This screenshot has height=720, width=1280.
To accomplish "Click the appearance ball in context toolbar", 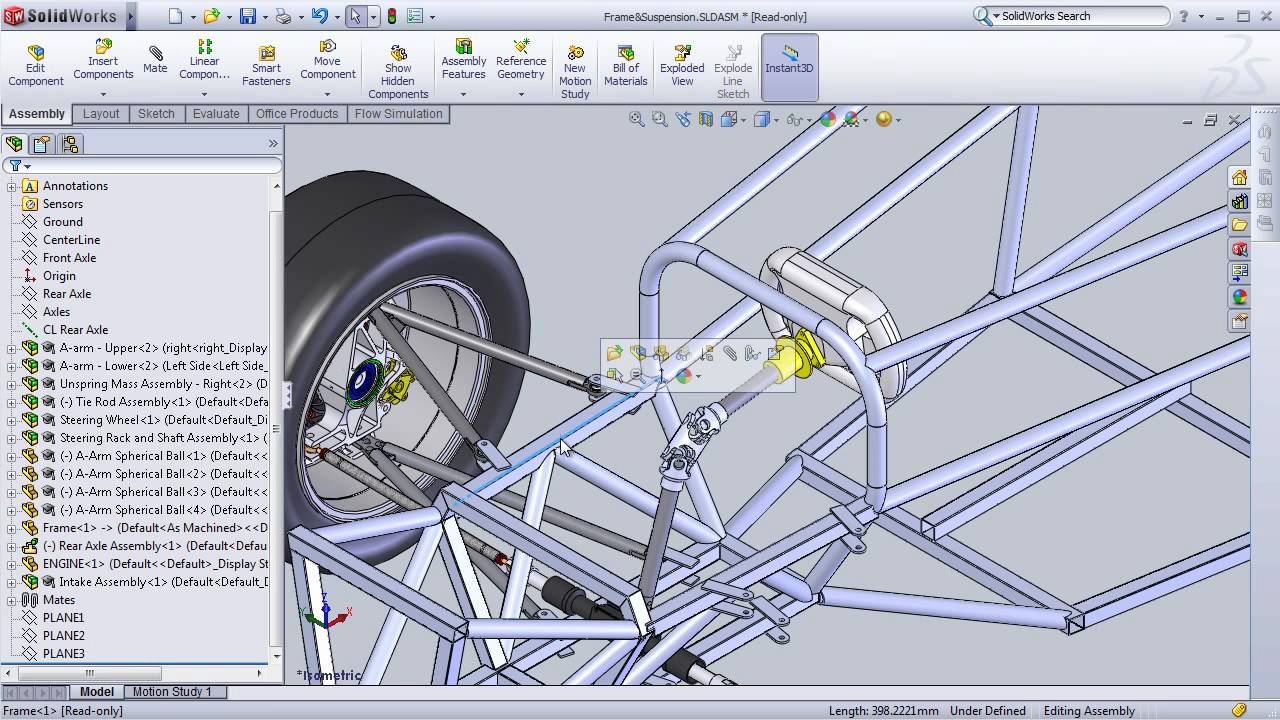I will pos(683,376).
